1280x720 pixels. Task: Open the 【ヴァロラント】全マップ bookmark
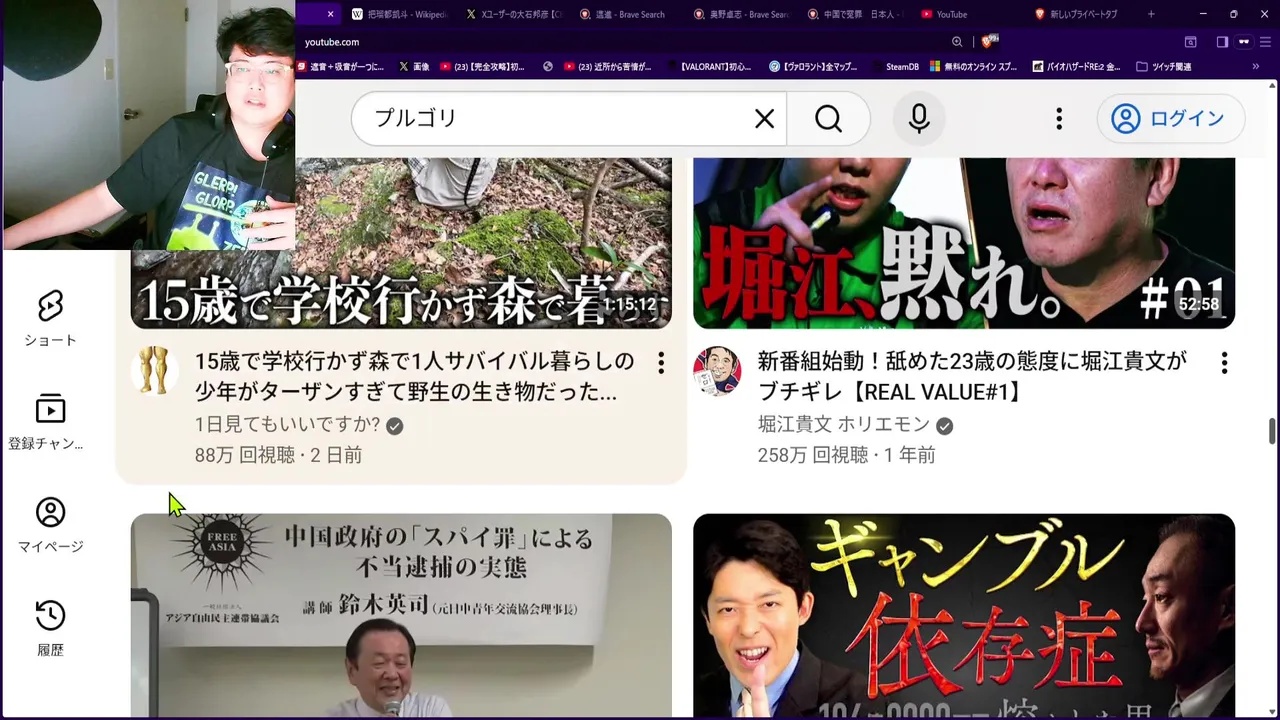tap(814, 67)
